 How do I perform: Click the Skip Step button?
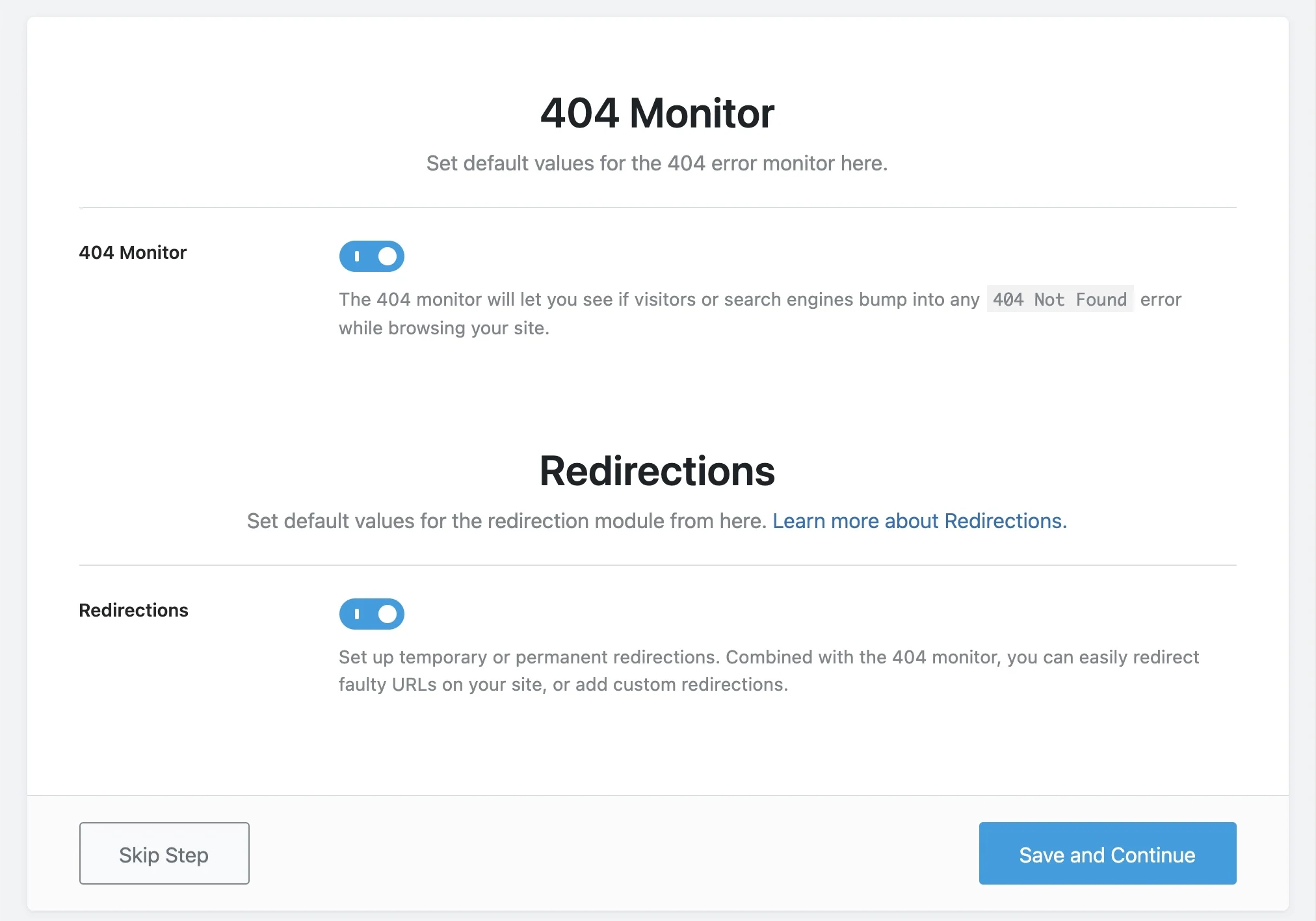click(164, 853)
